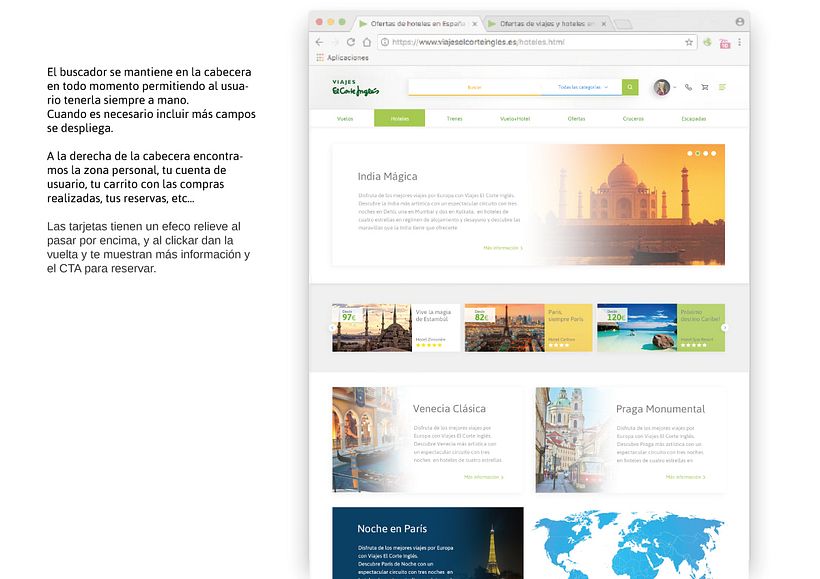Open the shopping cart in the site header
Screen dimensions: 820x579
pos(705,87)
